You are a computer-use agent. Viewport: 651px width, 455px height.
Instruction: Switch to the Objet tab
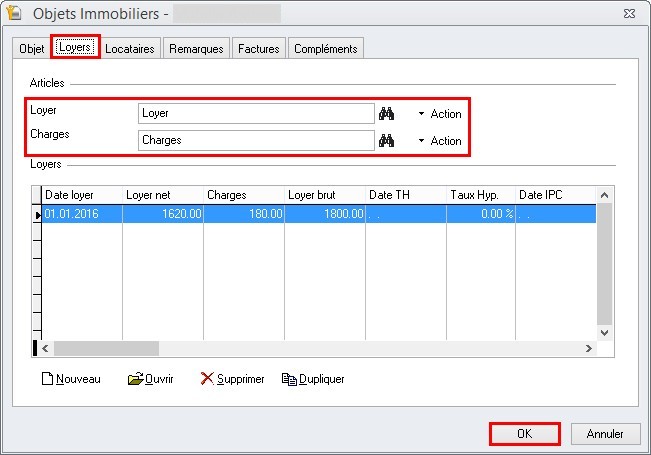[32, 49]
